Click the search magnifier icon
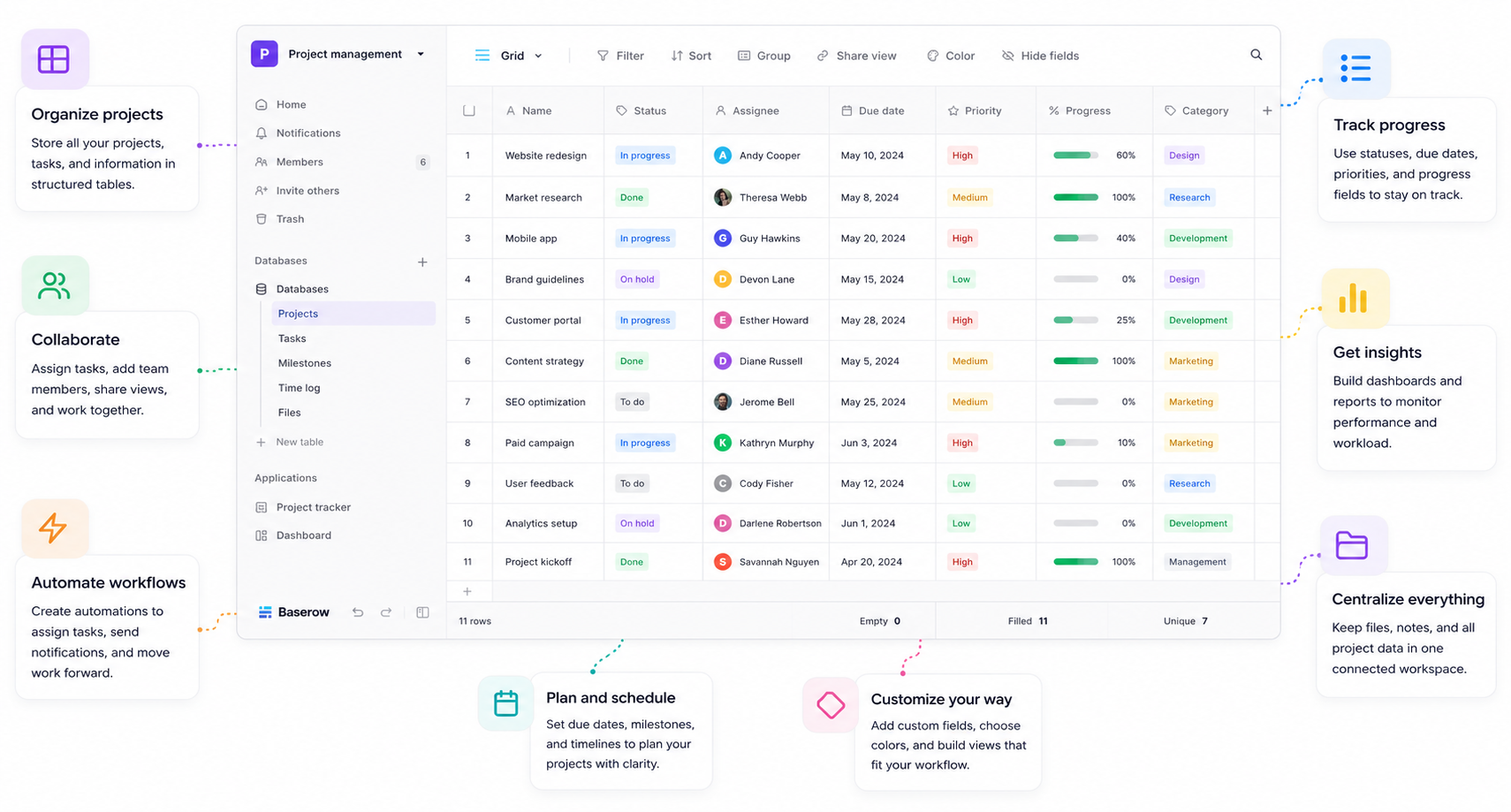The image size is (1511, 812). point(1256,55)
